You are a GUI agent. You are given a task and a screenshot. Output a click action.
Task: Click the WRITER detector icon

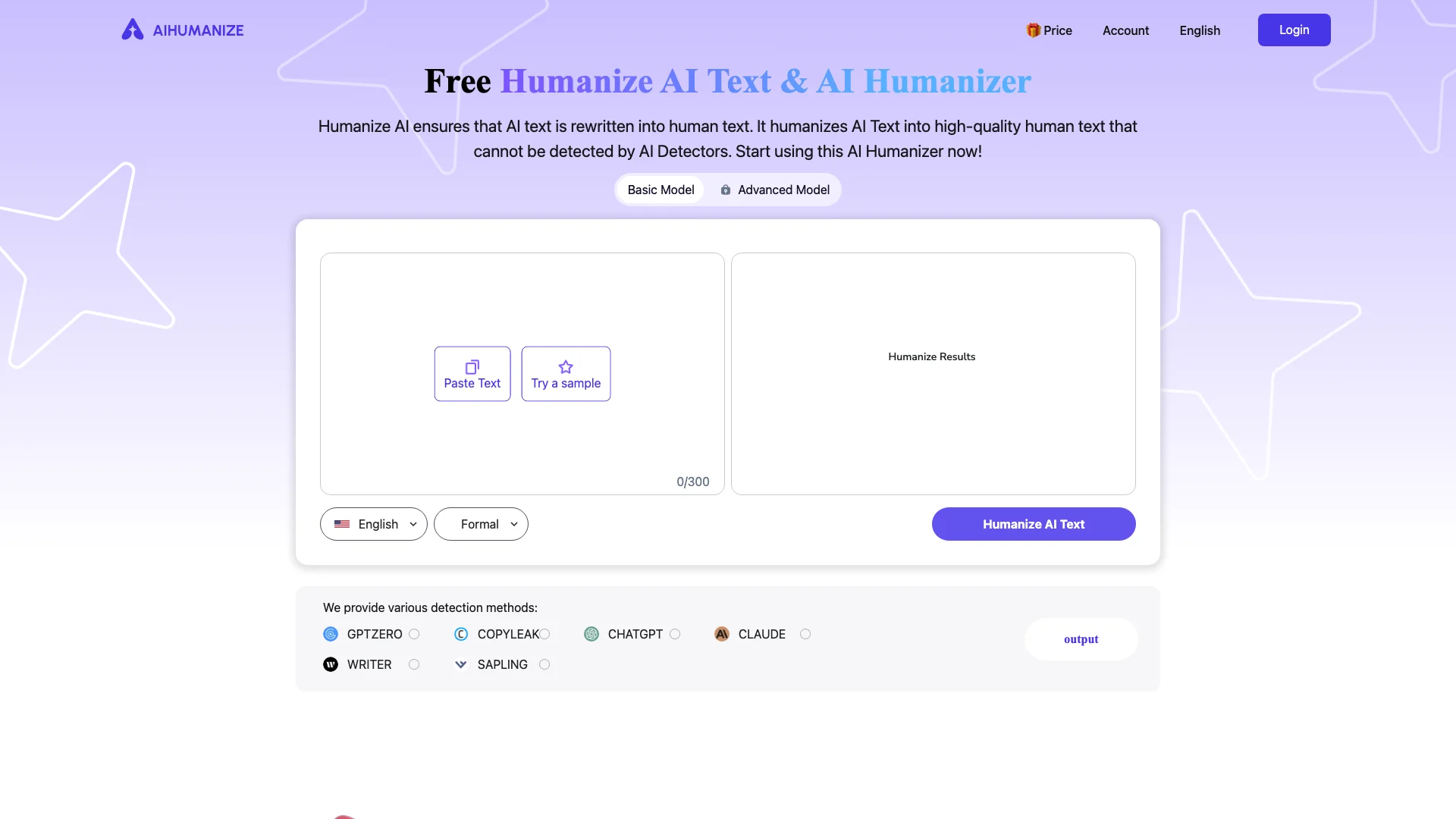[330, 664]
